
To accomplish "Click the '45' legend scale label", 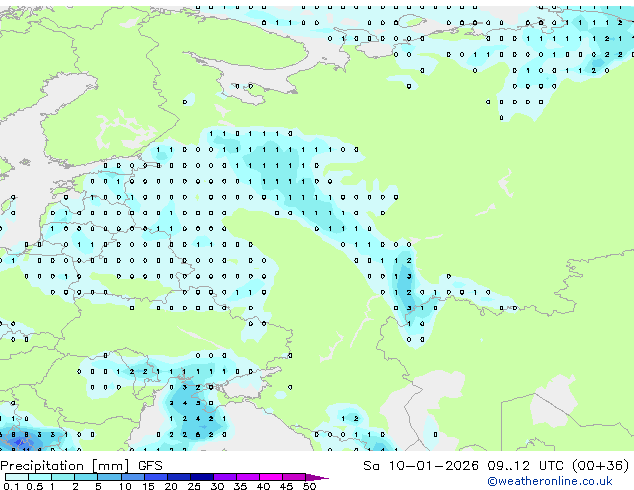I will coord(287,486).
